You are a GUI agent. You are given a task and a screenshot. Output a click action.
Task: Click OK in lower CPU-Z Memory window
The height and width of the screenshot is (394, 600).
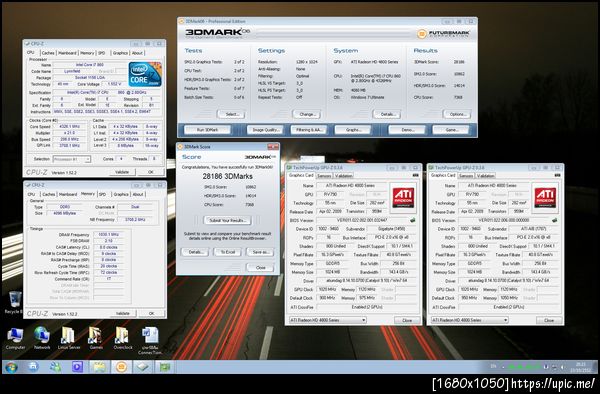[x=152, y=313]
